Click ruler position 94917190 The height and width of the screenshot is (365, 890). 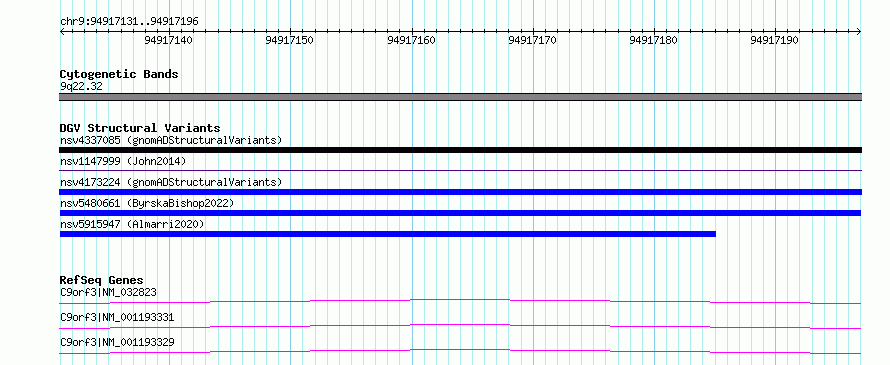tap(775, 40)
